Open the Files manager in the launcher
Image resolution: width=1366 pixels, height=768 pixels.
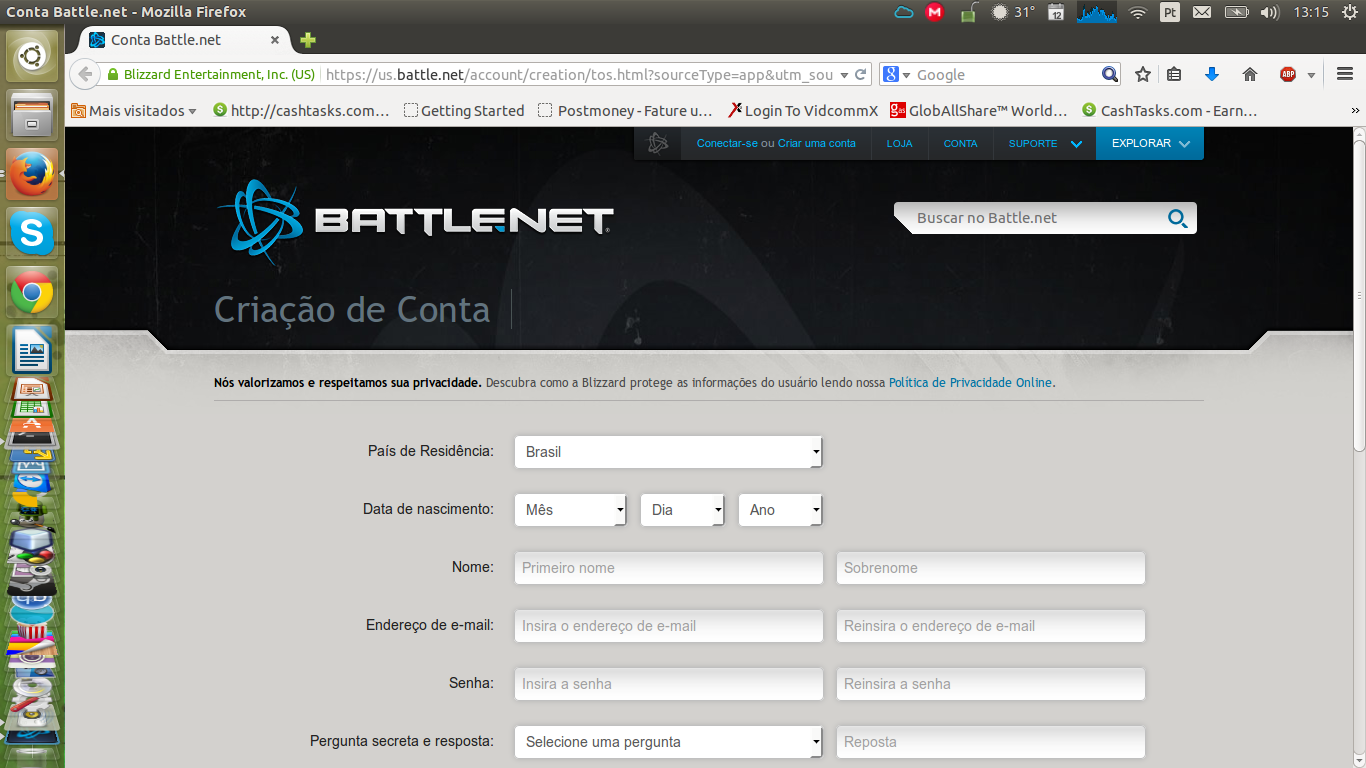pyautogui.click(x=33, y=115)
